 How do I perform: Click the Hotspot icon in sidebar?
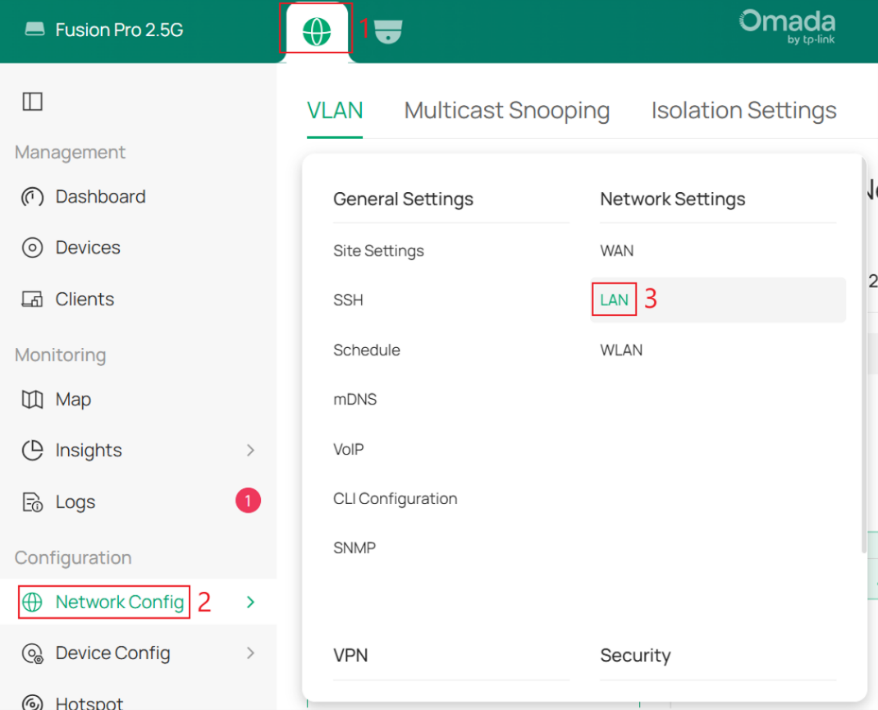[x=32, y=703]
